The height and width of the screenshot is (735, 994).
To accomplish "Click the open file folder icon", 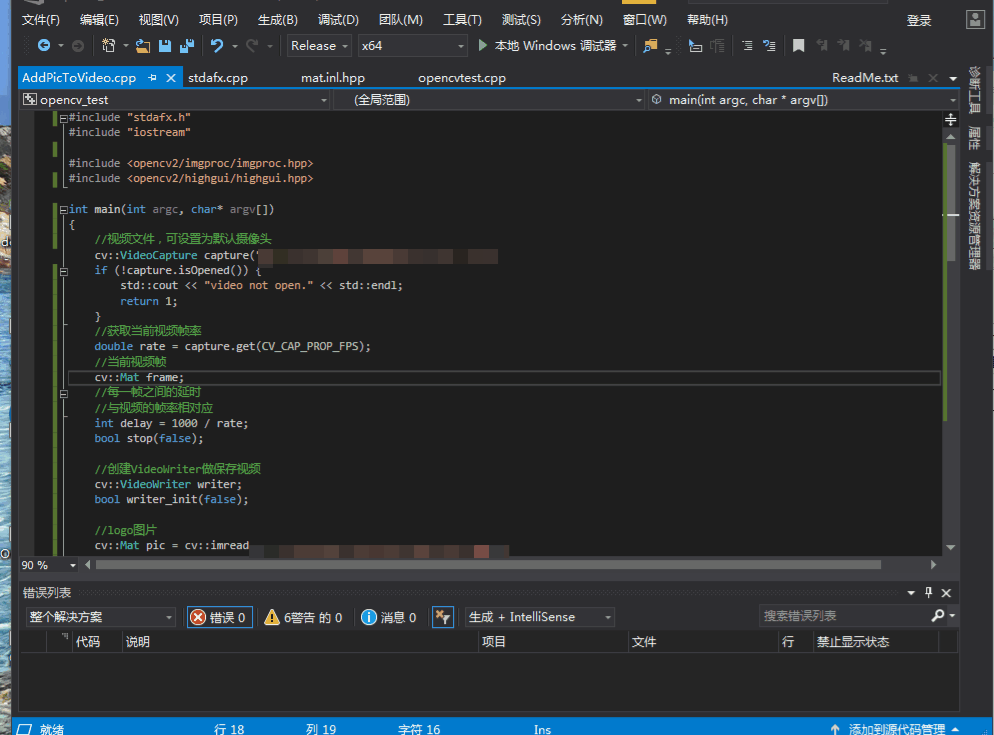I will click(143, 46).
